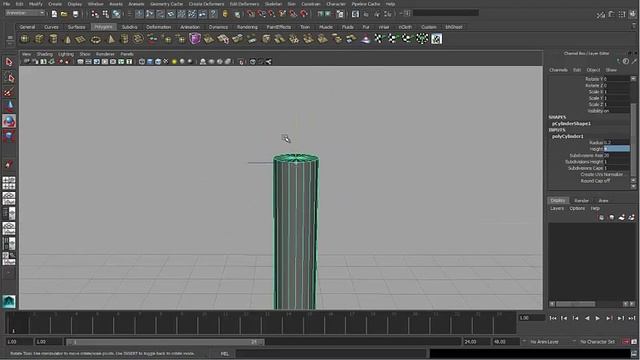Choose the Lasso Select tool in the toolbox

pos(9,78)
